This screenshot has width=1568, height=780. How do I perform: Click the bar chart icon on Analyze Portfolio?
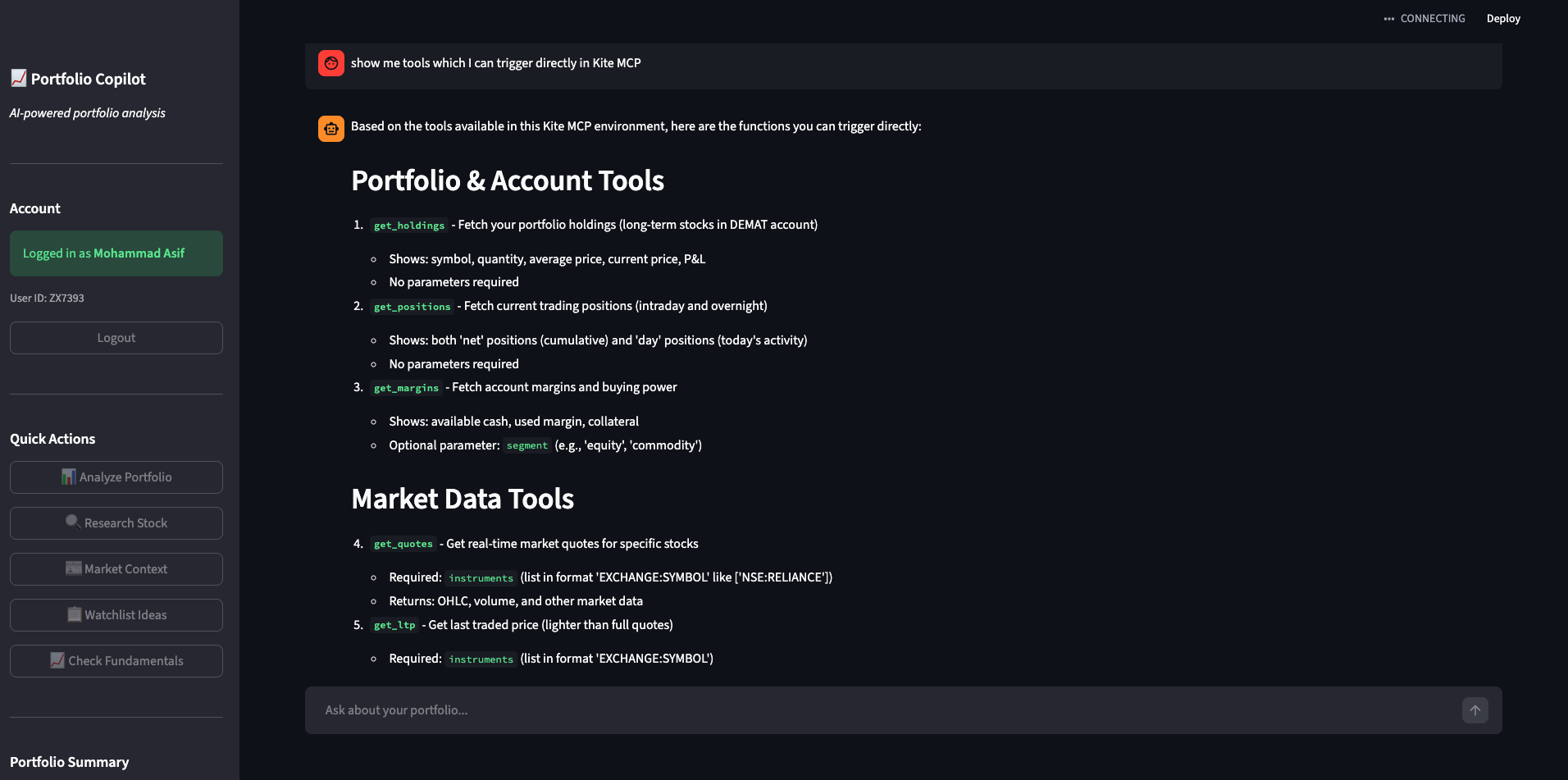67,477
